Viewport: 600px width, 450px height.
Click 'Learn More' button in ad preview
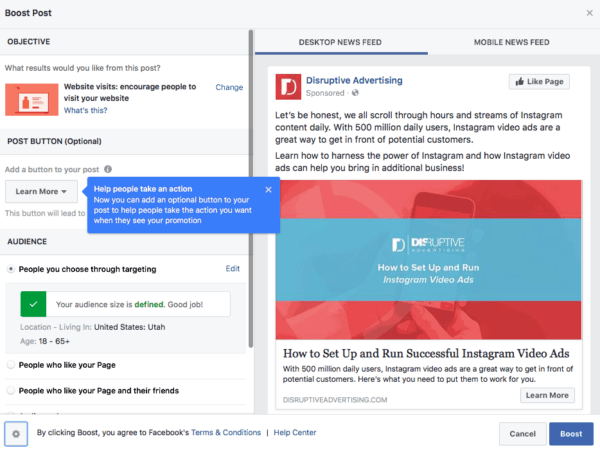click(547, 395)
